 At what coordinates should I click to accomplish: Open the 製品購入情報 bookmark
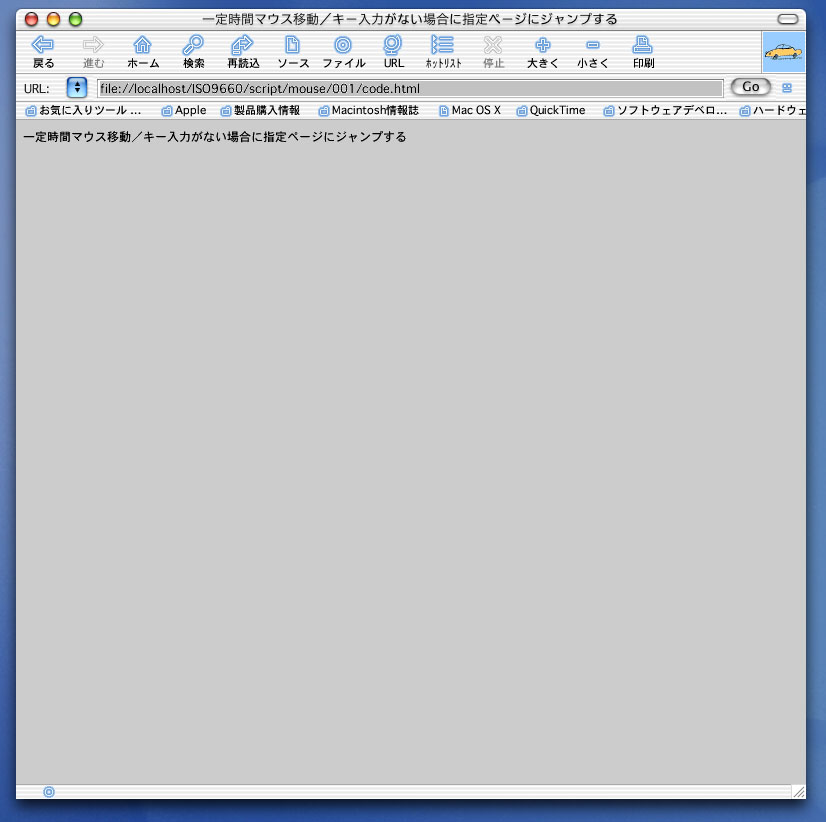tap(260, 110)
